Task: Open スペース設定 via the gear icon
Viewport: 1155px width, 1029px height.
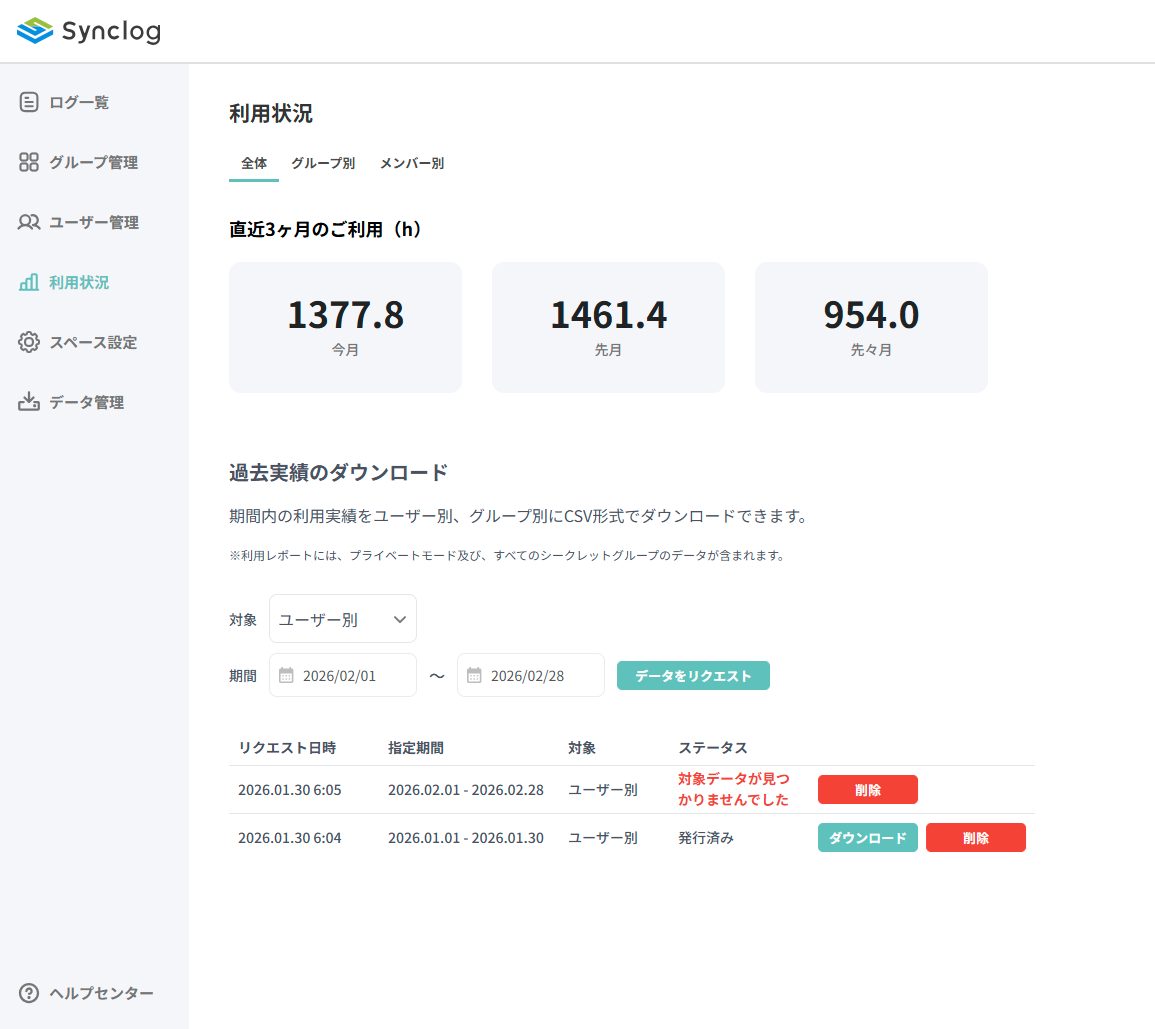Action: [28, 342]
